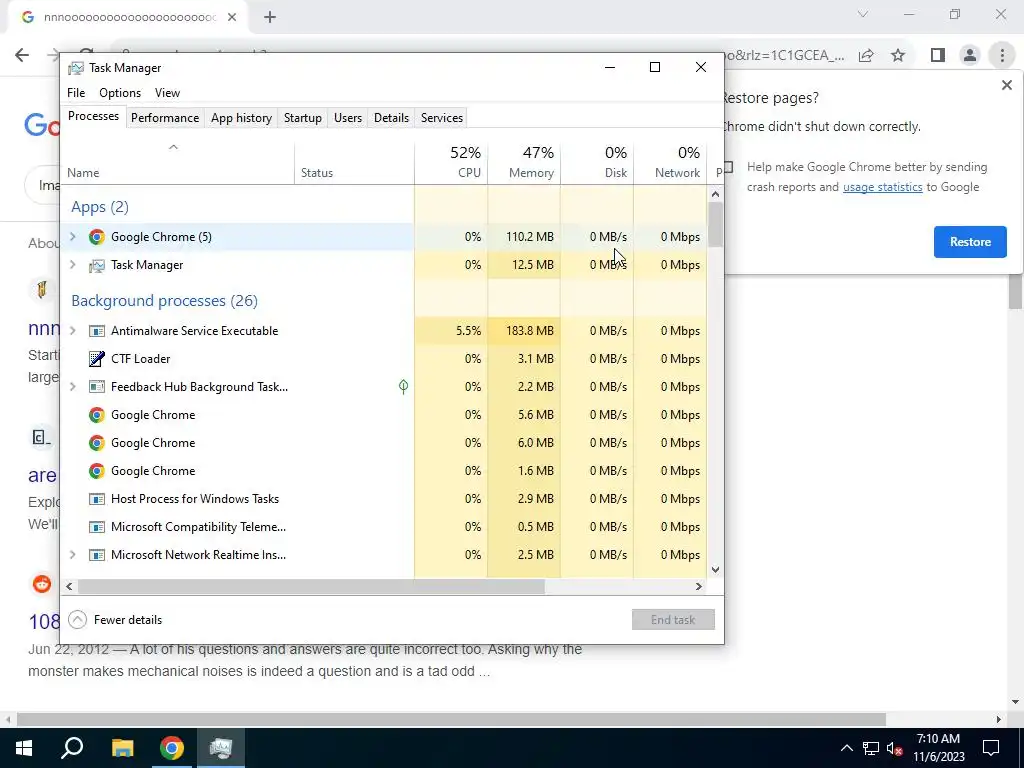Click the Antimalware Service Executable process icon
Image resolution: width=1024 pixels, height=768 pixels.
97,331
